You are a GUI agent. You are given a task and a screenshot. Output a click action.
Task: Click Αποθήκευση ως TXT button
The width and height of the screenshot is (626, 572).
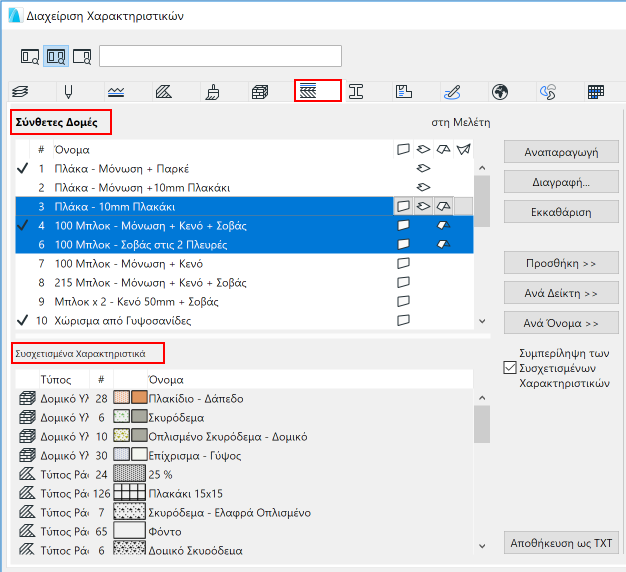click(561, 543)
